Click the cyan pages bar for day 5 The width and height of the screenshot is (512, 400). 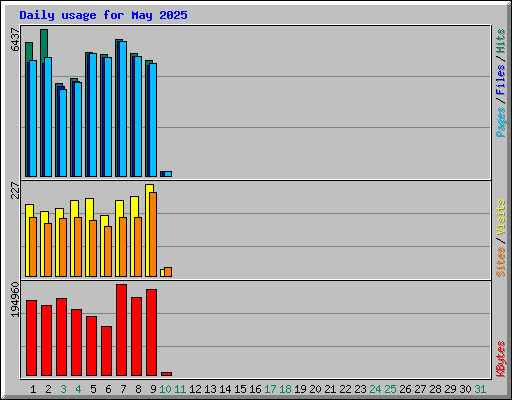point(93,115)
